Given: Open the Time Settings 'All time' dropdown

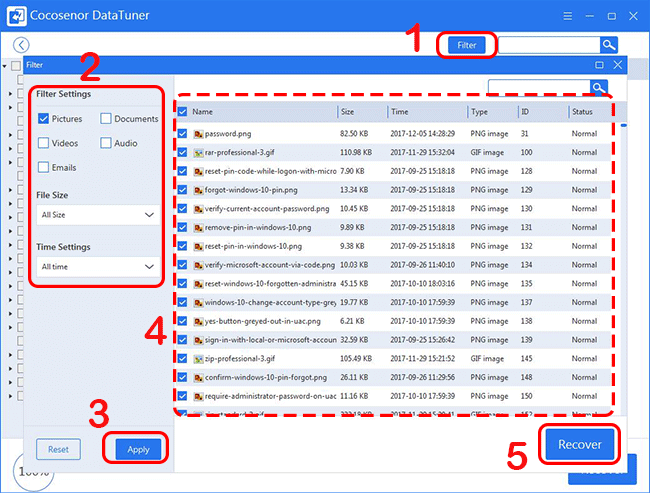Looking at the screenshot, I should tap(98, 267).
